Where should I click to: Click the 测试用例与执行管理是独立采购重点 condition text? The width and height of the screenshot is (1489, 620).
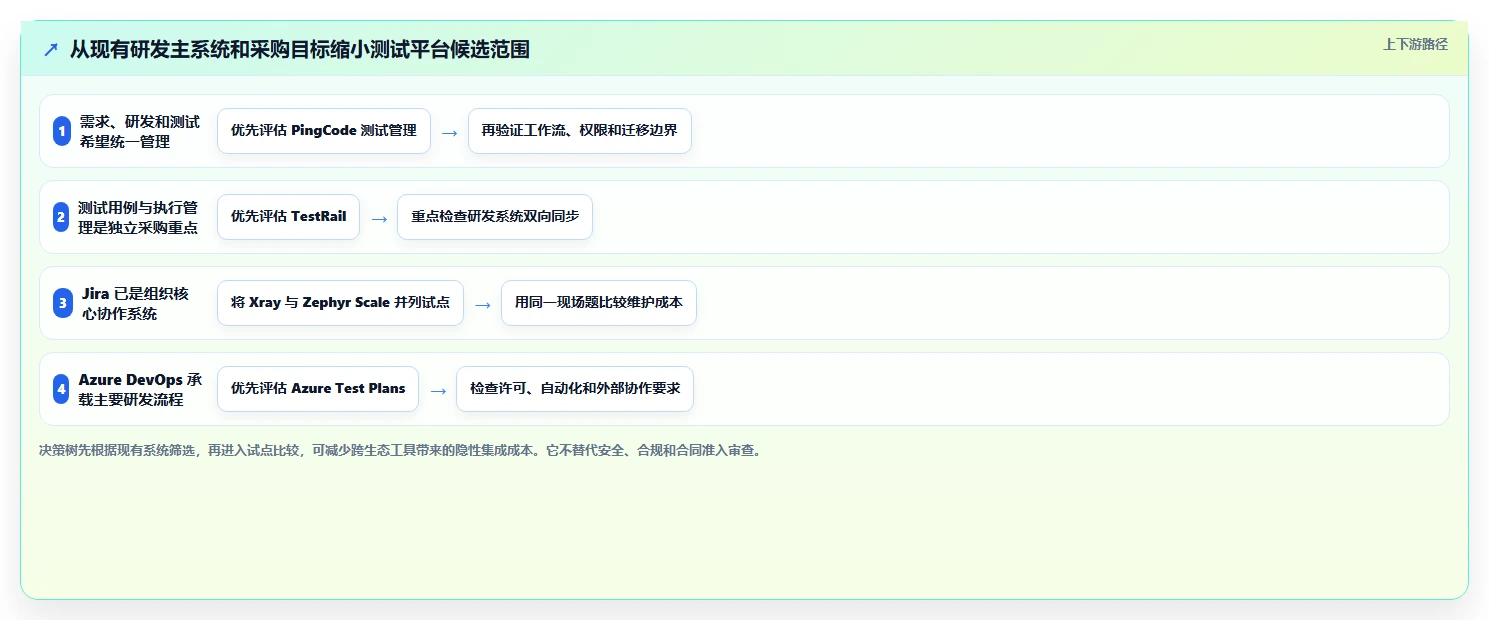[x=140, y=217]
